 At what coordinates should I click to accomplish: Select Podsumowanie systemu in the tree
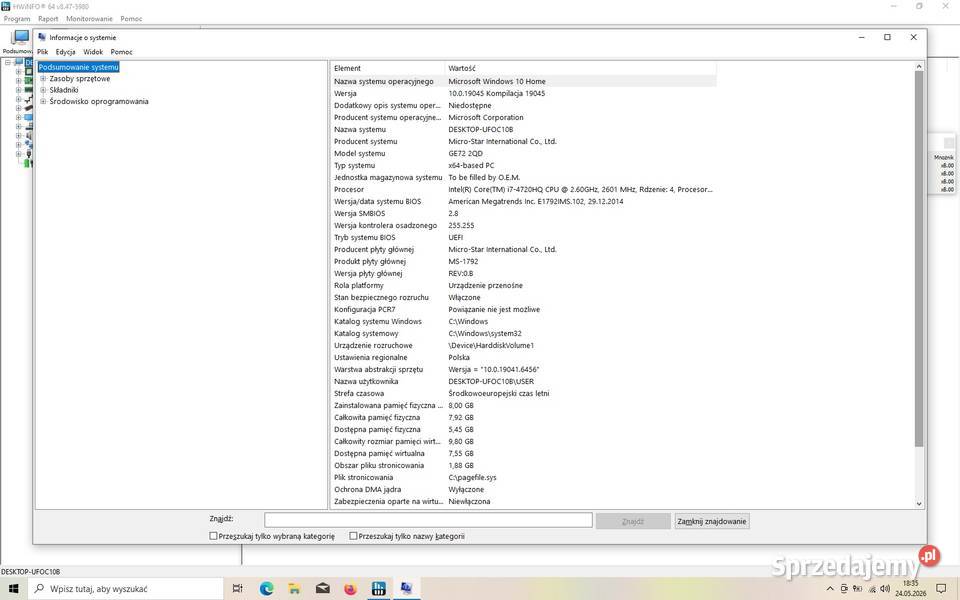pyautogui.click(x=78, y=67)
